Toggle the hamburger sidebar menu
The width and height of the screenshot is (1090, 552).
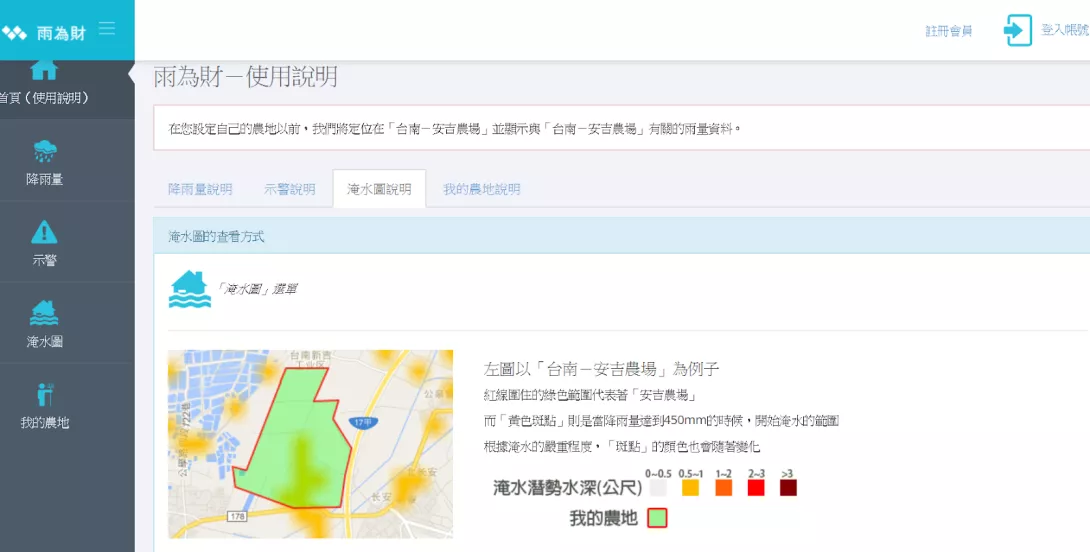(106, 29)
